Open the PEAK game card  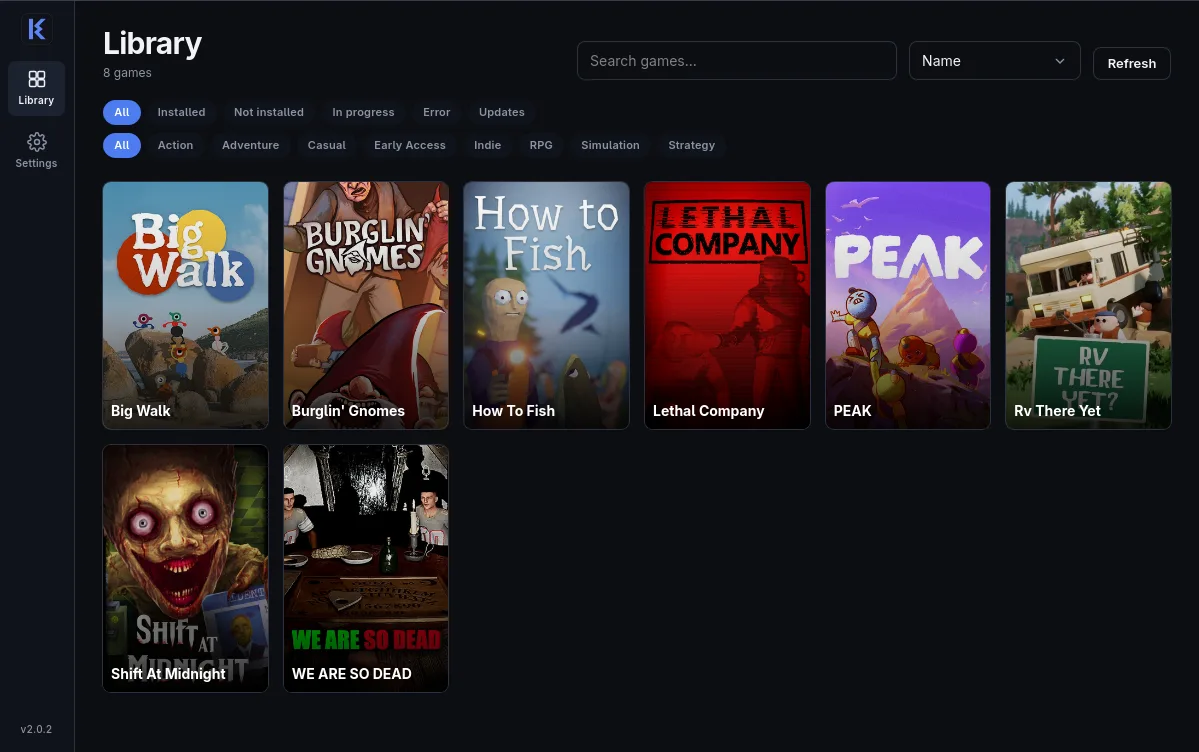908,305
